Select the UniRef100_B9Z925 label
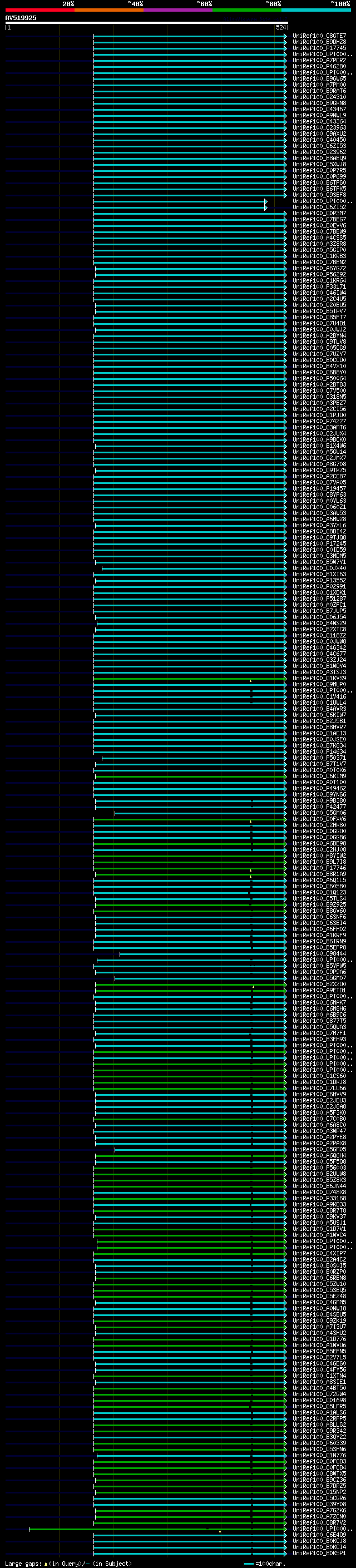 pyautogui.click(x=319, y=904)
